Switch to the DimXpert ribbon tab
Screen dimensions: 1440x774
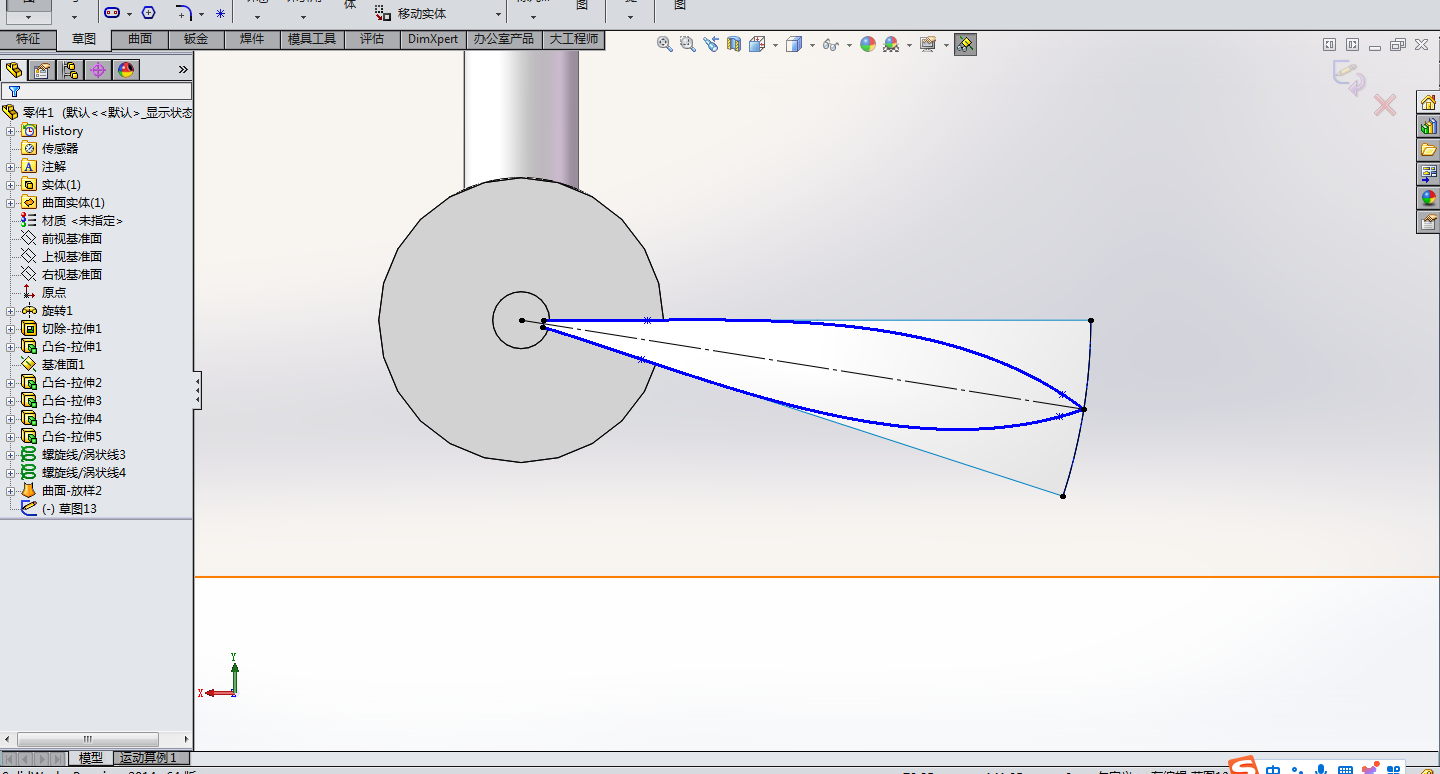point(433,39)
